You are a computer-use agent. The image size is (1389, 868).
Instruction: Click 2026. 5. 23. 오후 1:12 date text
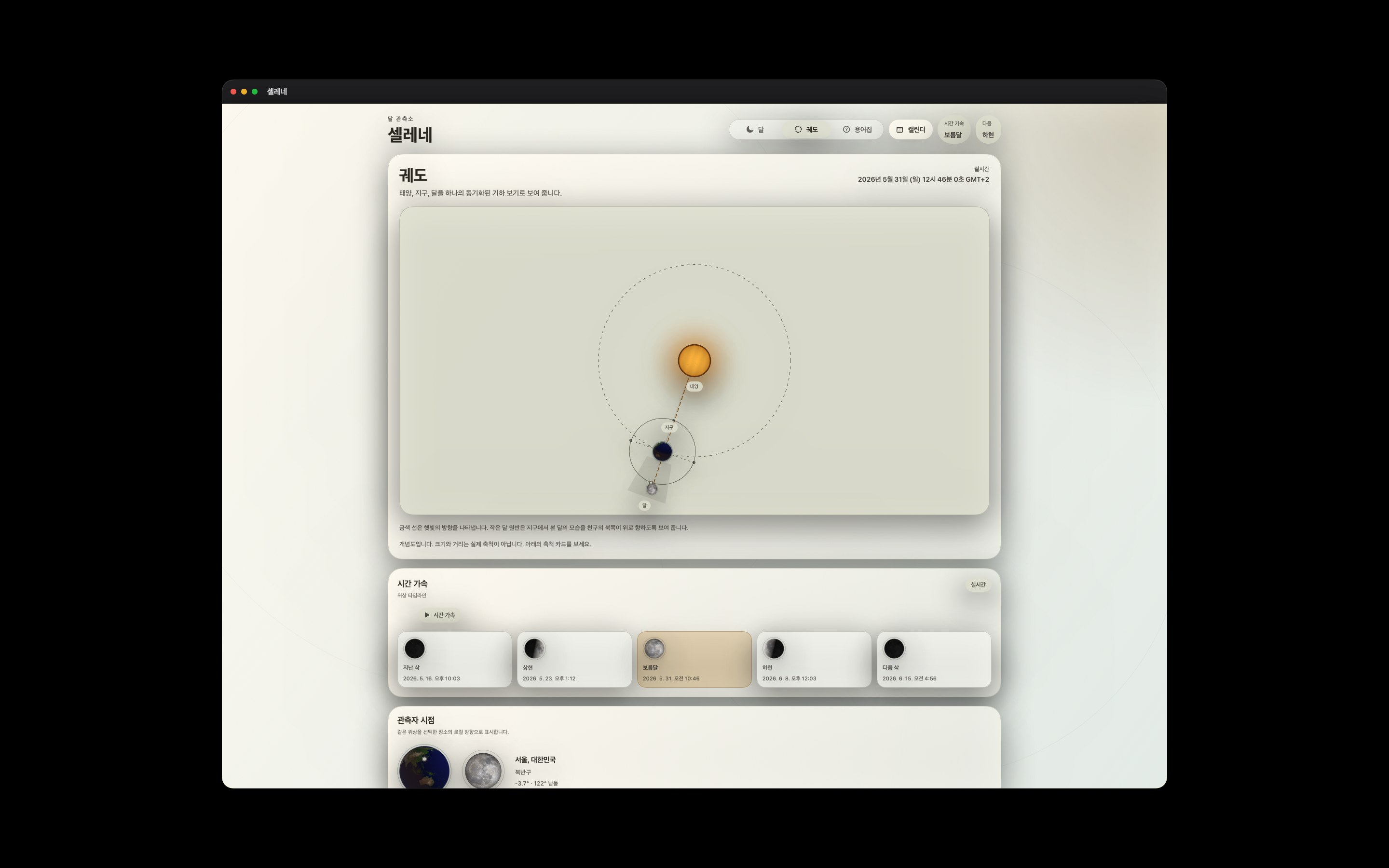point(549,678)
